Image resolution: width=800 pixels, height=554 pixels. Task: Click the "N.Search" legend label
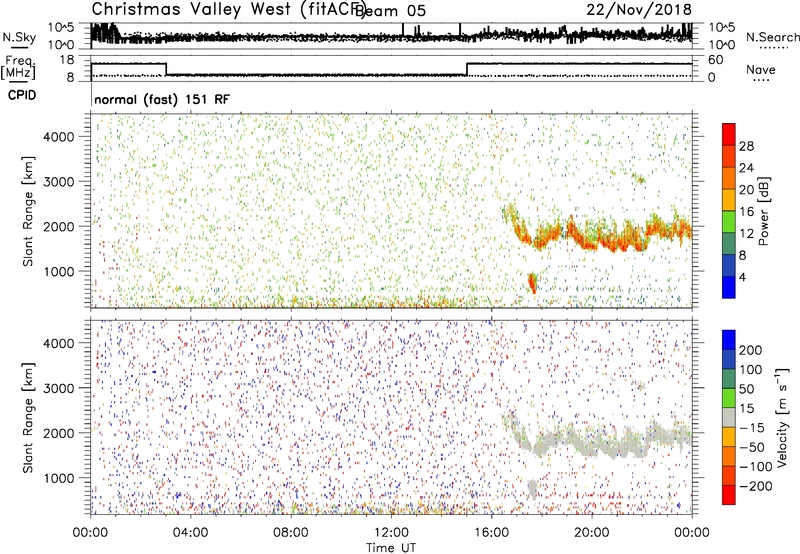point(772,37)
